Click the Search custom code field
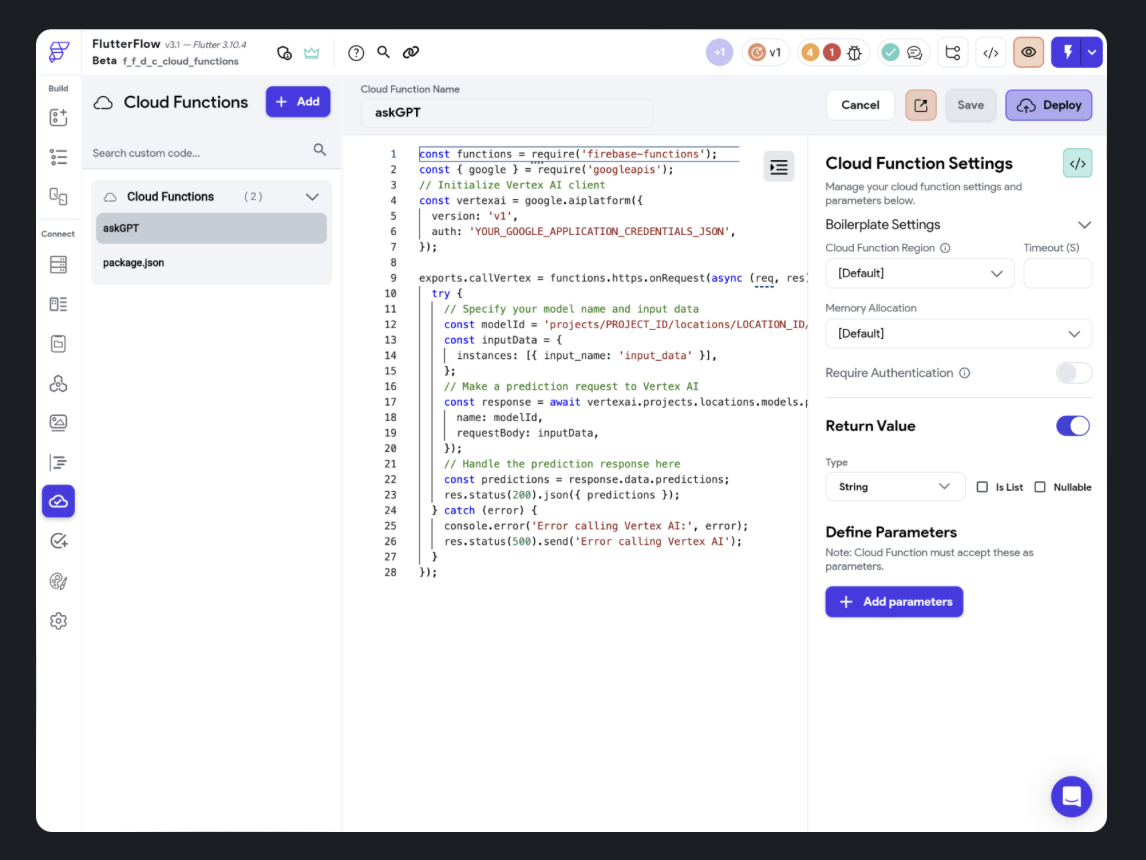Screen dimensions: 1146x860 tap(199, 153)
